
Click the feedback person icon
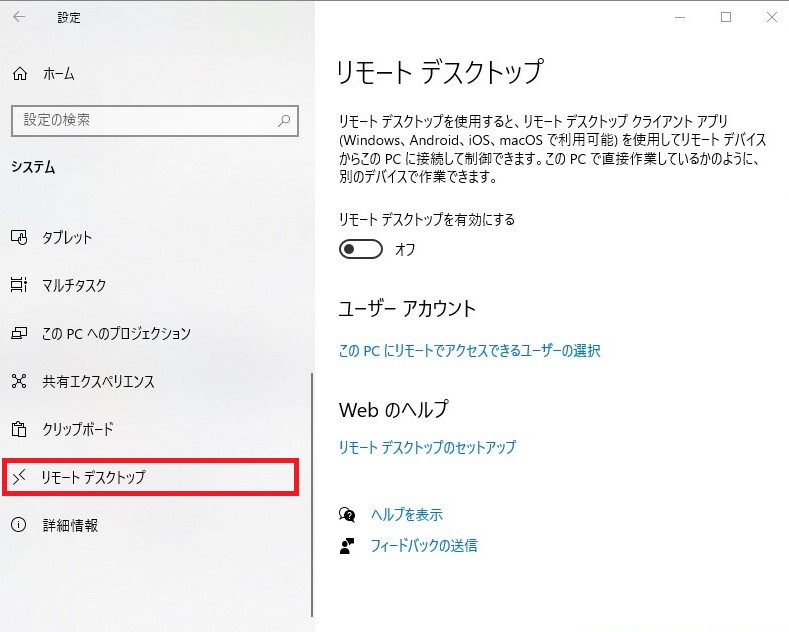[347, 545]
